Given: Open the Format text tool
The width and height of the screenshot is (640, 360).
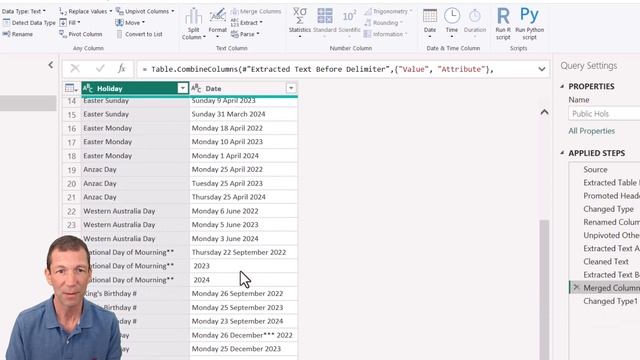Looking at the screenshot, I should pyautogui.click(x=218, y=22).
